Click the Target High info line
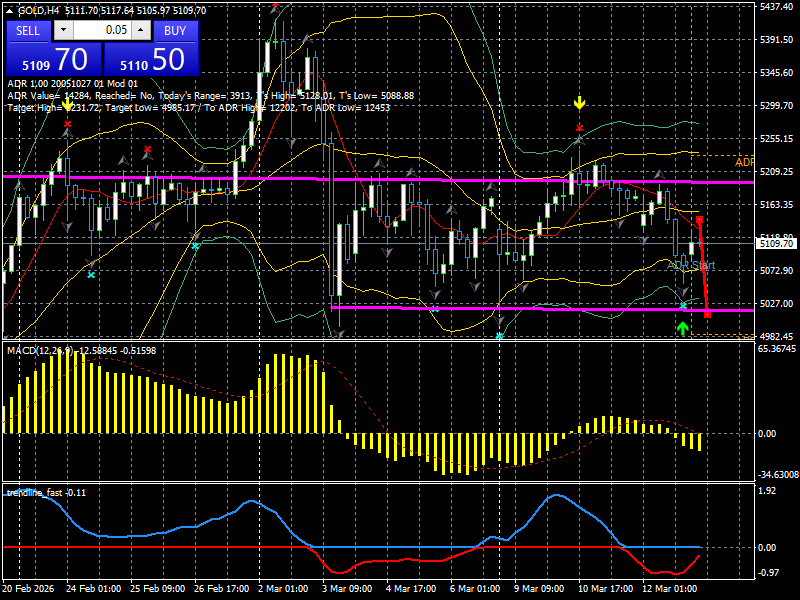Viewport: 800px width, 600px height. (198, 108)
